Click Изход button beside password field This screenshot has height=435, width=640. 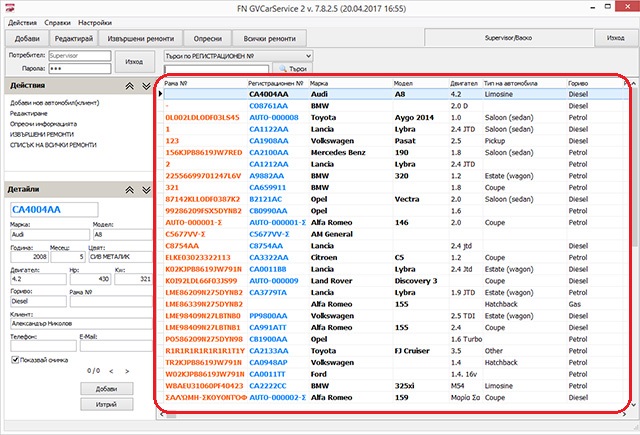click(134, 62)
